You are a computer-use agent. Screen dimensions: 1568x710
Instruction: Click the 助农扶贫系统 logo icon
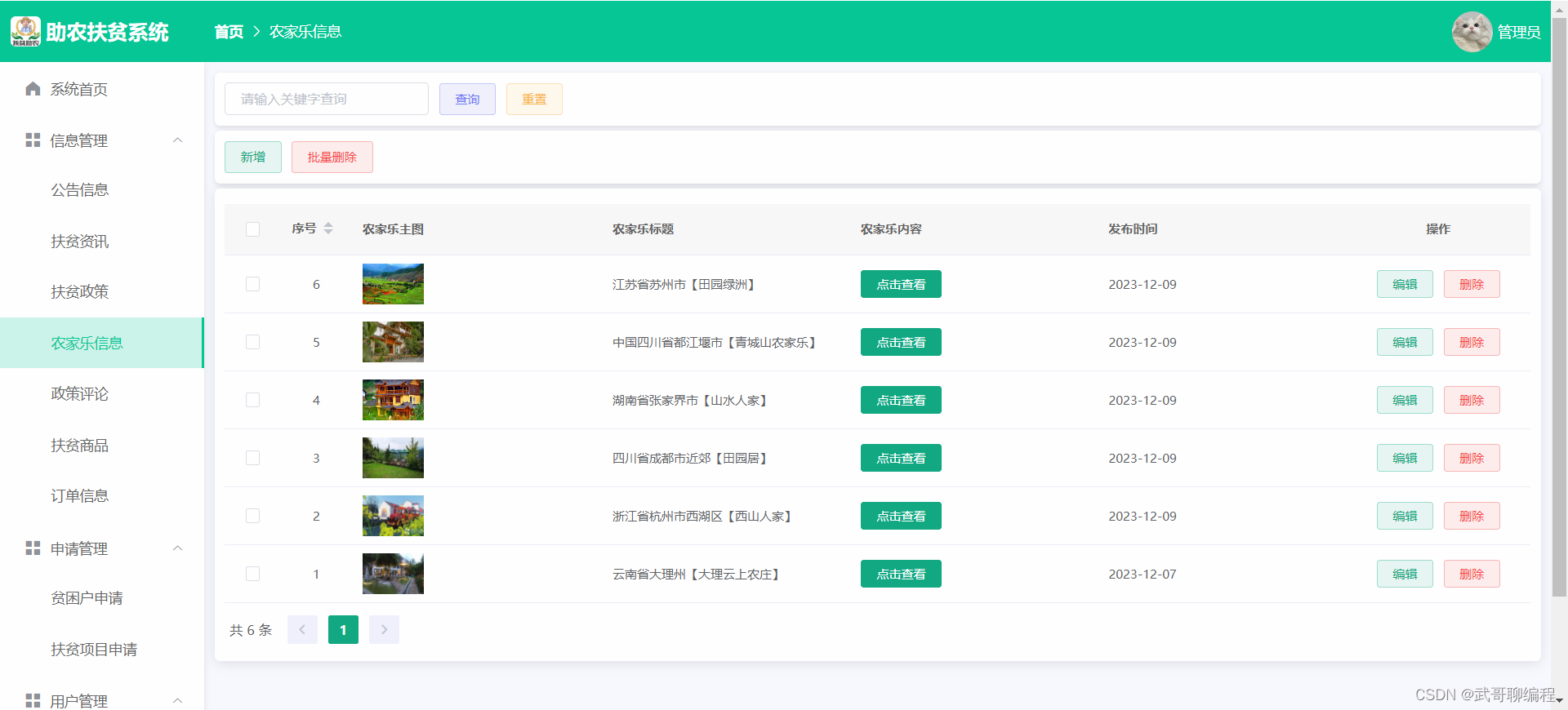point(25,31)
